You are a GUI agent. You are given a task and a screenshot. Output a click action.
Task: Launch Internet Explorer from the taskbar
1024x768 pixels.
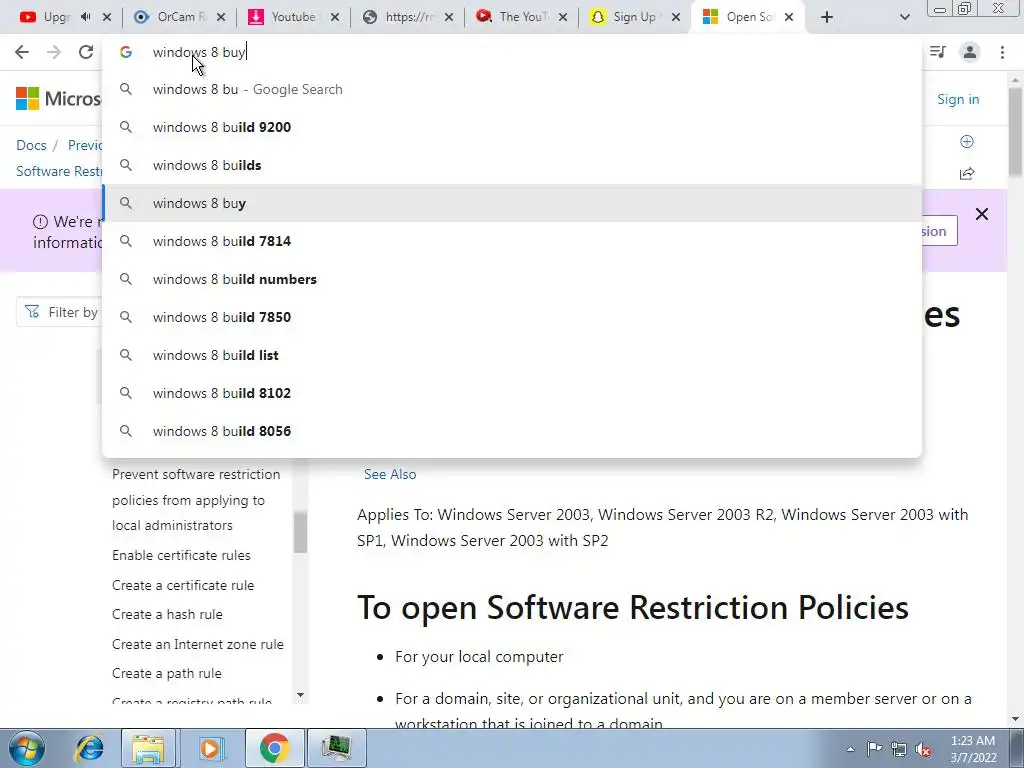pyautogui.click(x=89, y=748)
